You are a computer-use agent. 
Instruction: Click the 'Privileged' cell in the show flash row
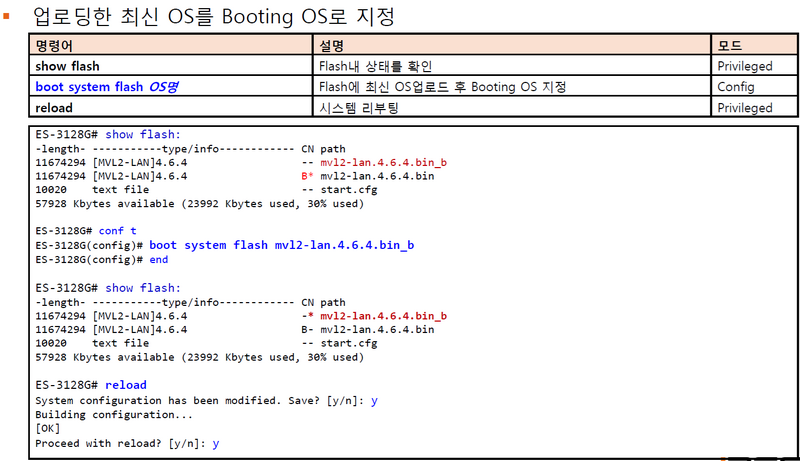(754, 66)
